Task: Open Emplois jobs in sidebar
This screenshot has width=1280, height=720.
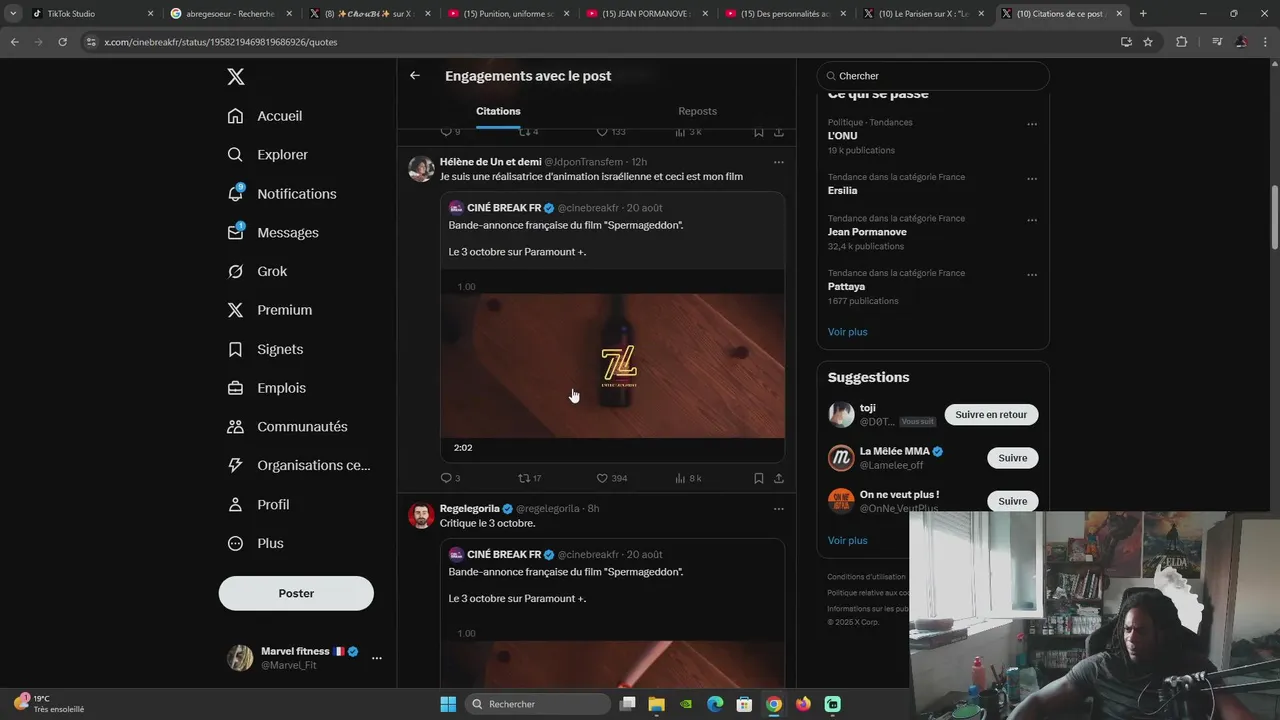Action: pyautogui.click(x=267, y=388)
